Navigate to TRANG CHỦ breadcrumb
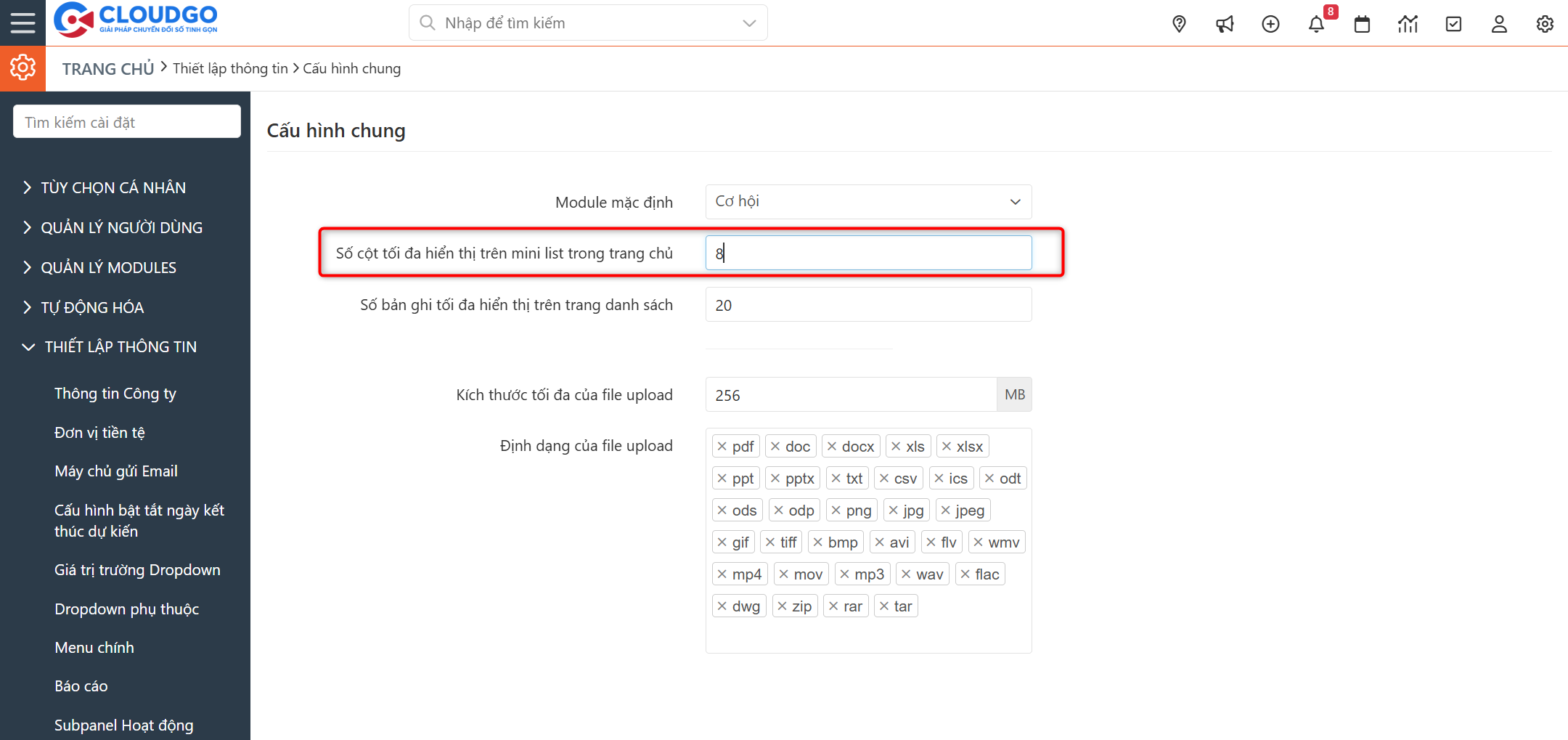1568x740 pixels. coord(107,68)
